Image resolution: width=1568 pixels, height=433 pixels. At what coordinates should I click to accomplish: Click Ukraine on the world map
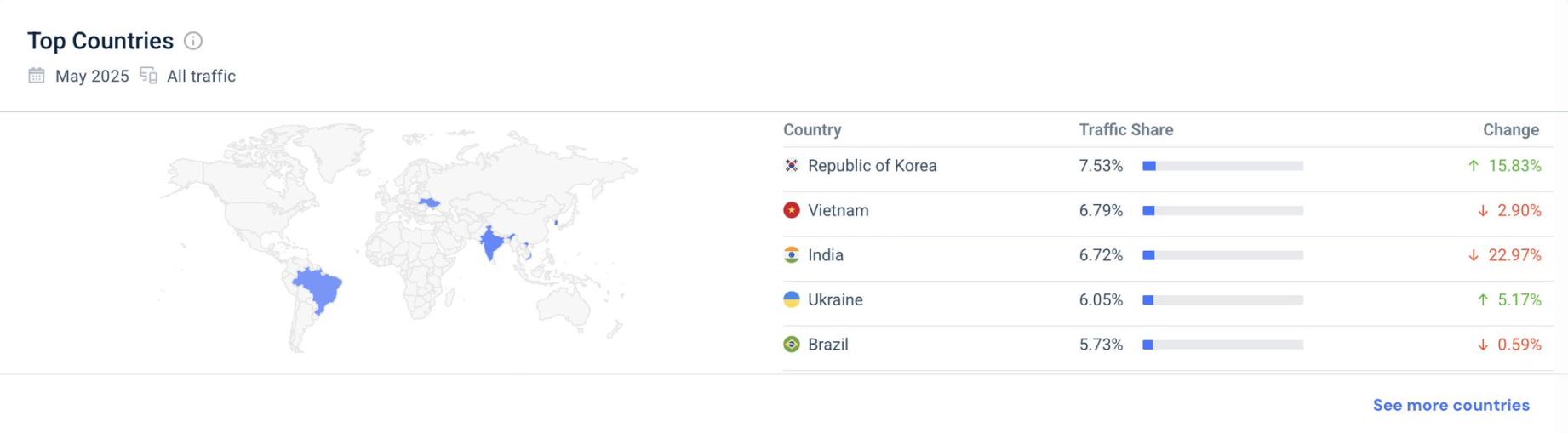pyautogui.click(x=430, y=202)
